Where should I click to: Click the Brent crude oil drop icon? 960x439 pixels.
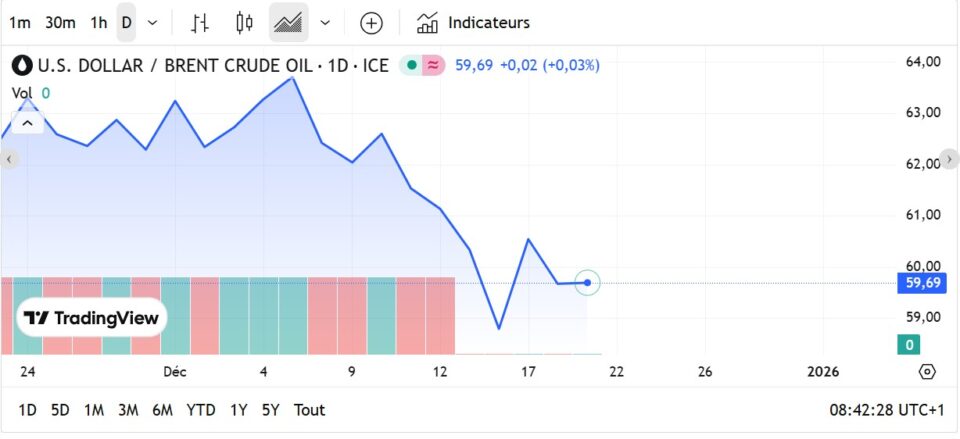[x=22, y=65]
